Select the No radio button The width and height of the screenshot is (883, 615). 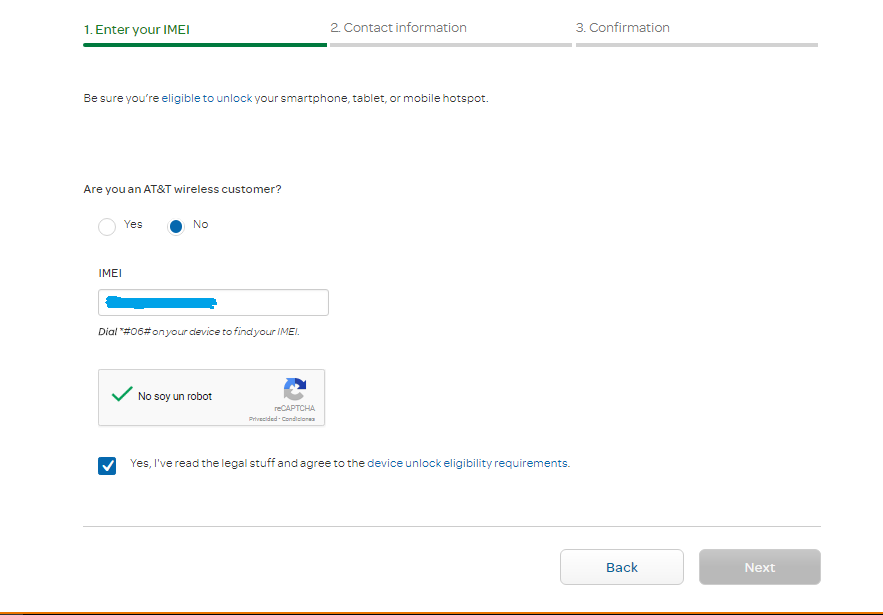[x=176, y=227]
